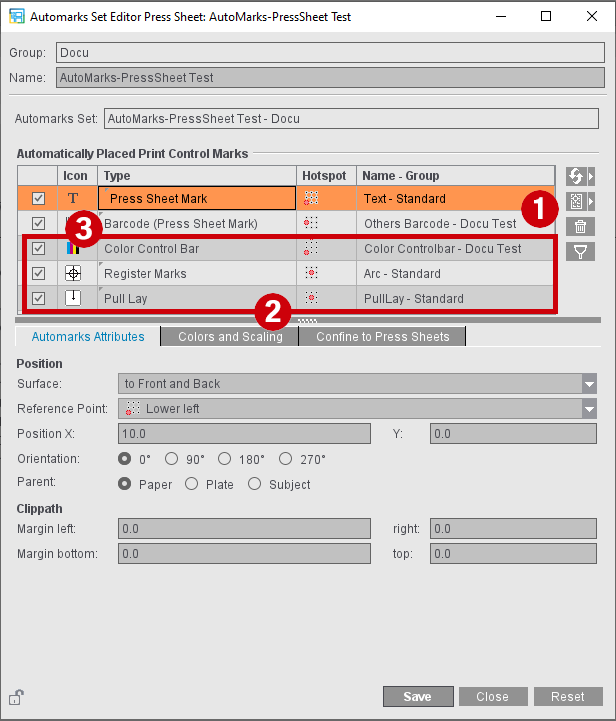The height and width of the screenshot is (721, 616).
Task: Open the Confine to Press Sheets tab
Action: (x=384, y=337)
